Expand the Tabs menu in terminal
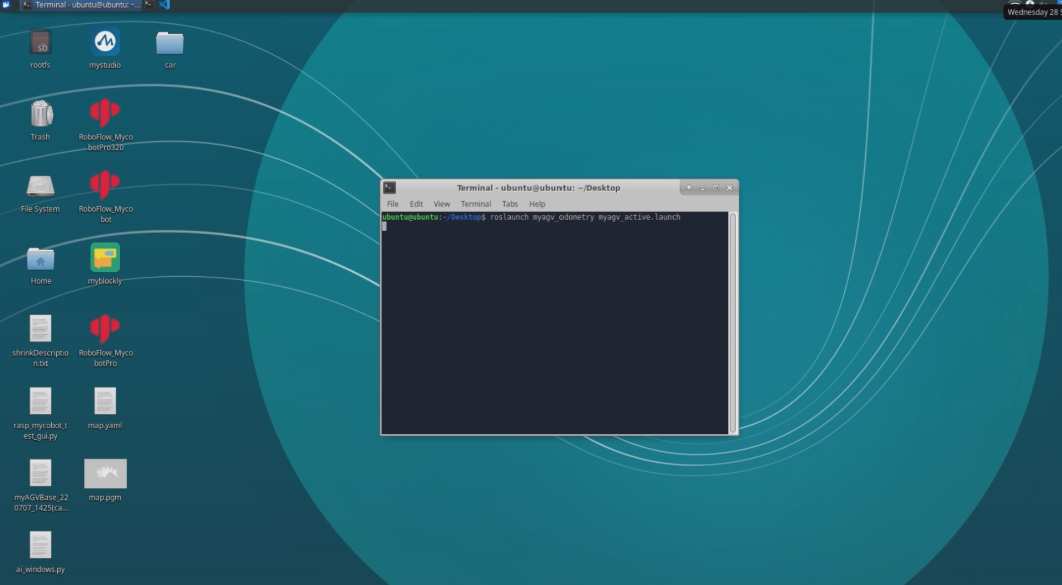This screenshot has width=1062, height=585. (x=510, y=204)
